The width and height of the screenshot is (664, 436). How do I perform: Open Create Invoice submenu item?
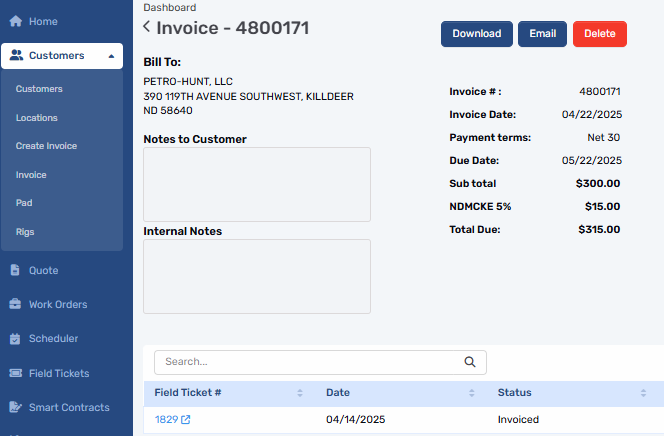[46, 146]
